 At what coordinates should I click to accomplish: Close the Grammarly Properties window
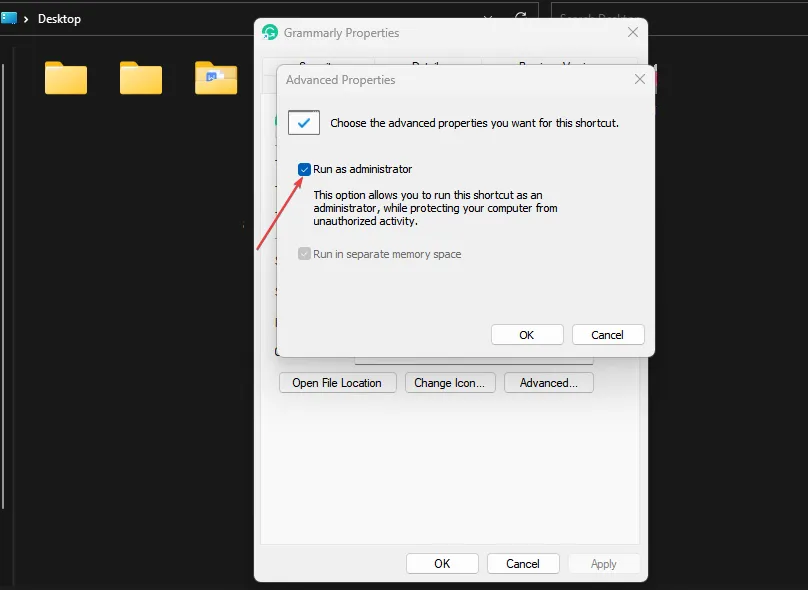633,32
